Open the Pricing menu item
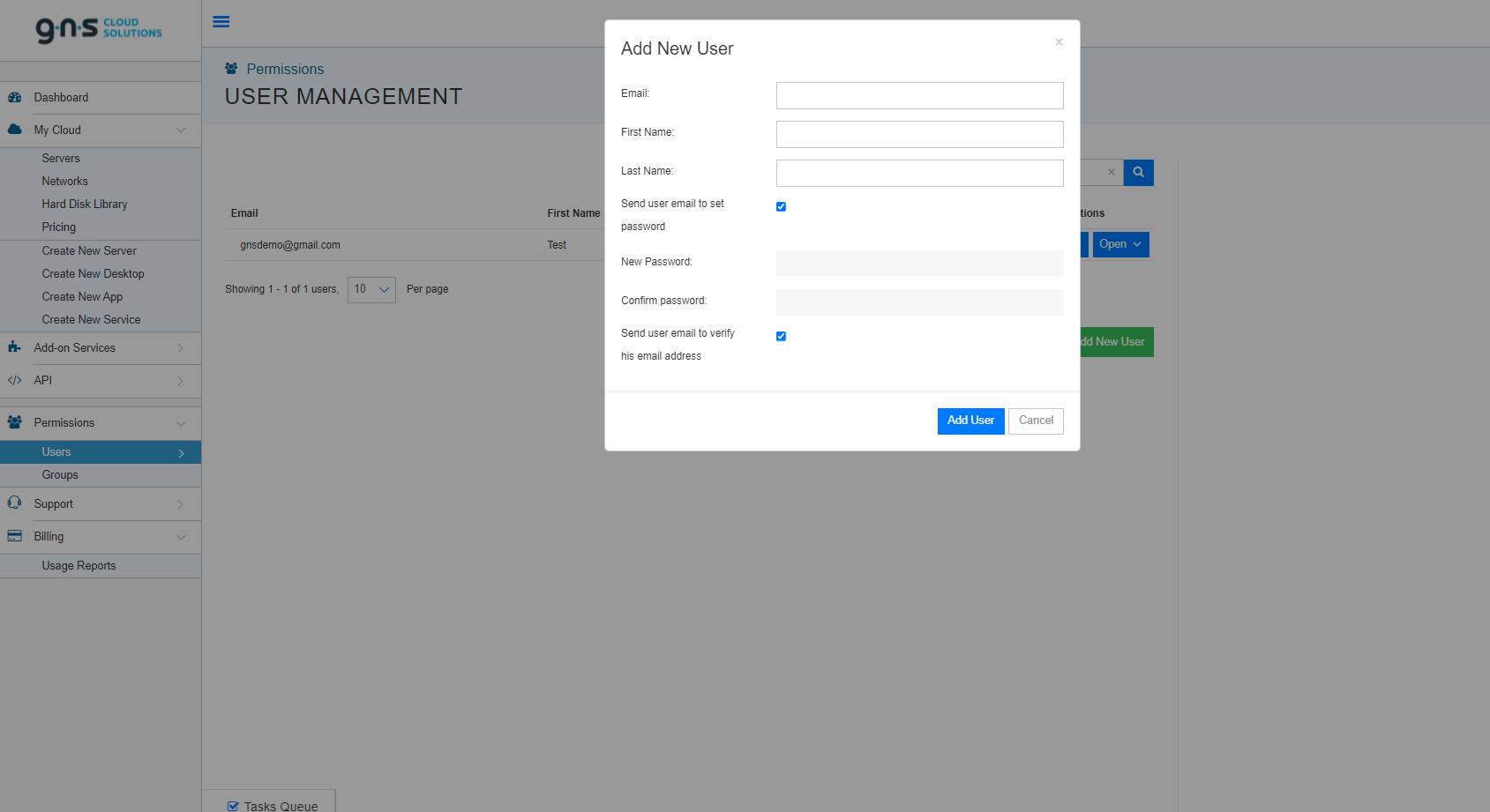 point(59,227)
